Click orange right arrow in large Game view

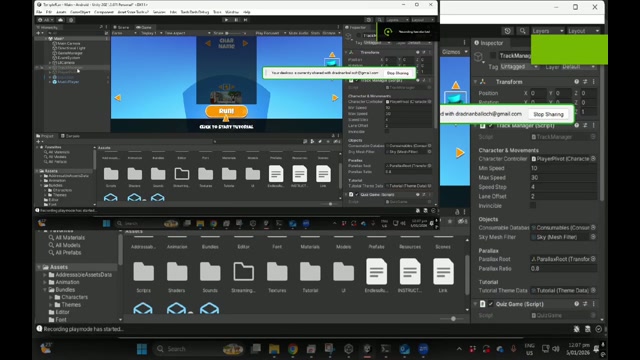coord(460,153)
